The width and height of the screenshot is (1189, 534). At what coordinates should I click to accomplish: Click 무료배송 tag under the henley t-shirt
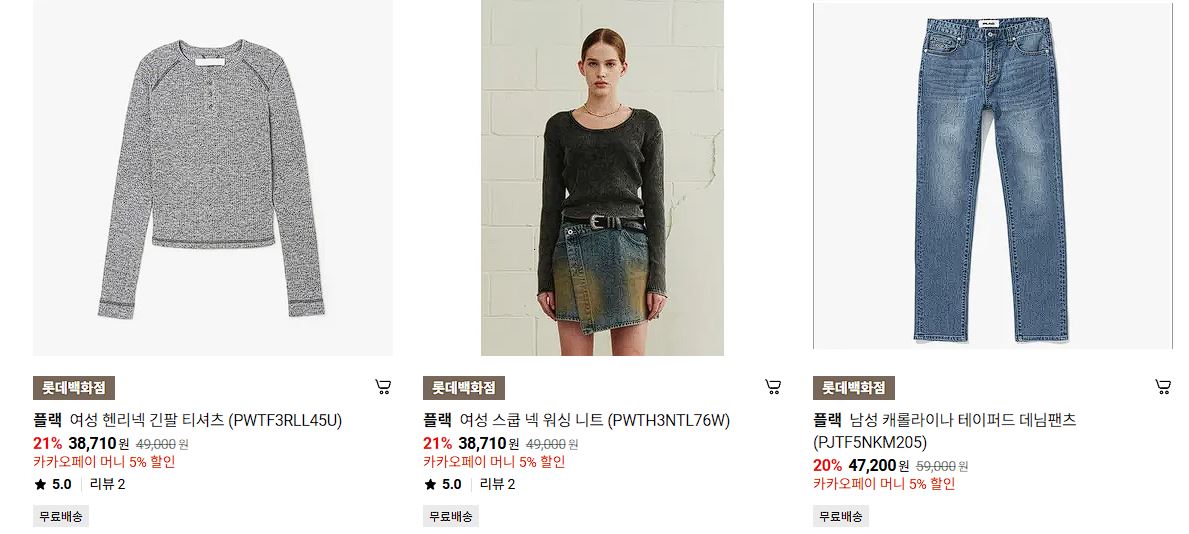tap(61, 517)
